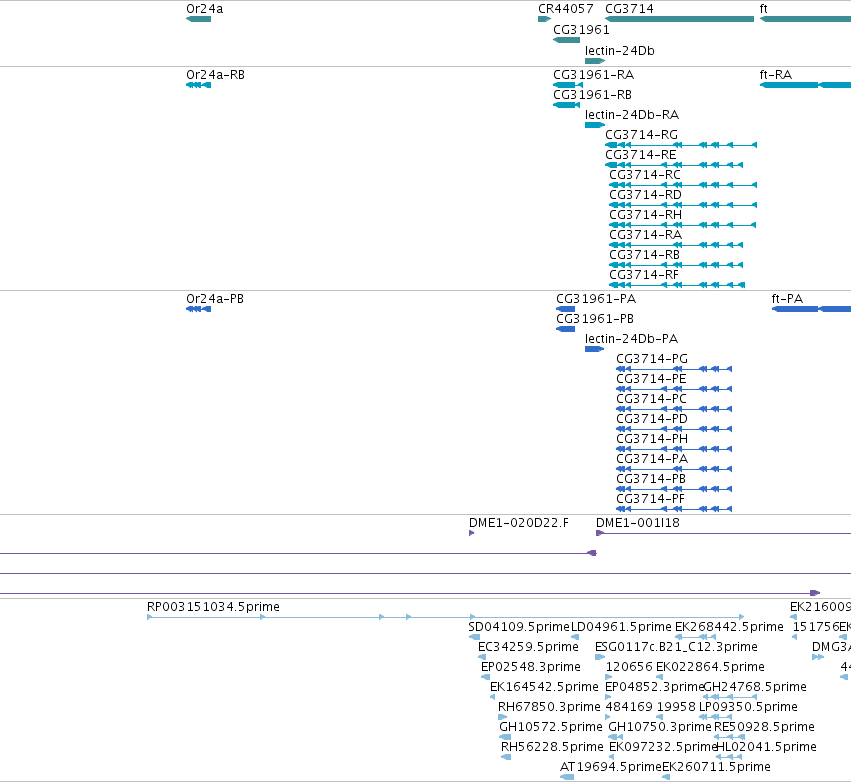The height and width of the screenshot is (782, 851).
Task: Select the 19958 EST label
Action: (x=676, y=707)
